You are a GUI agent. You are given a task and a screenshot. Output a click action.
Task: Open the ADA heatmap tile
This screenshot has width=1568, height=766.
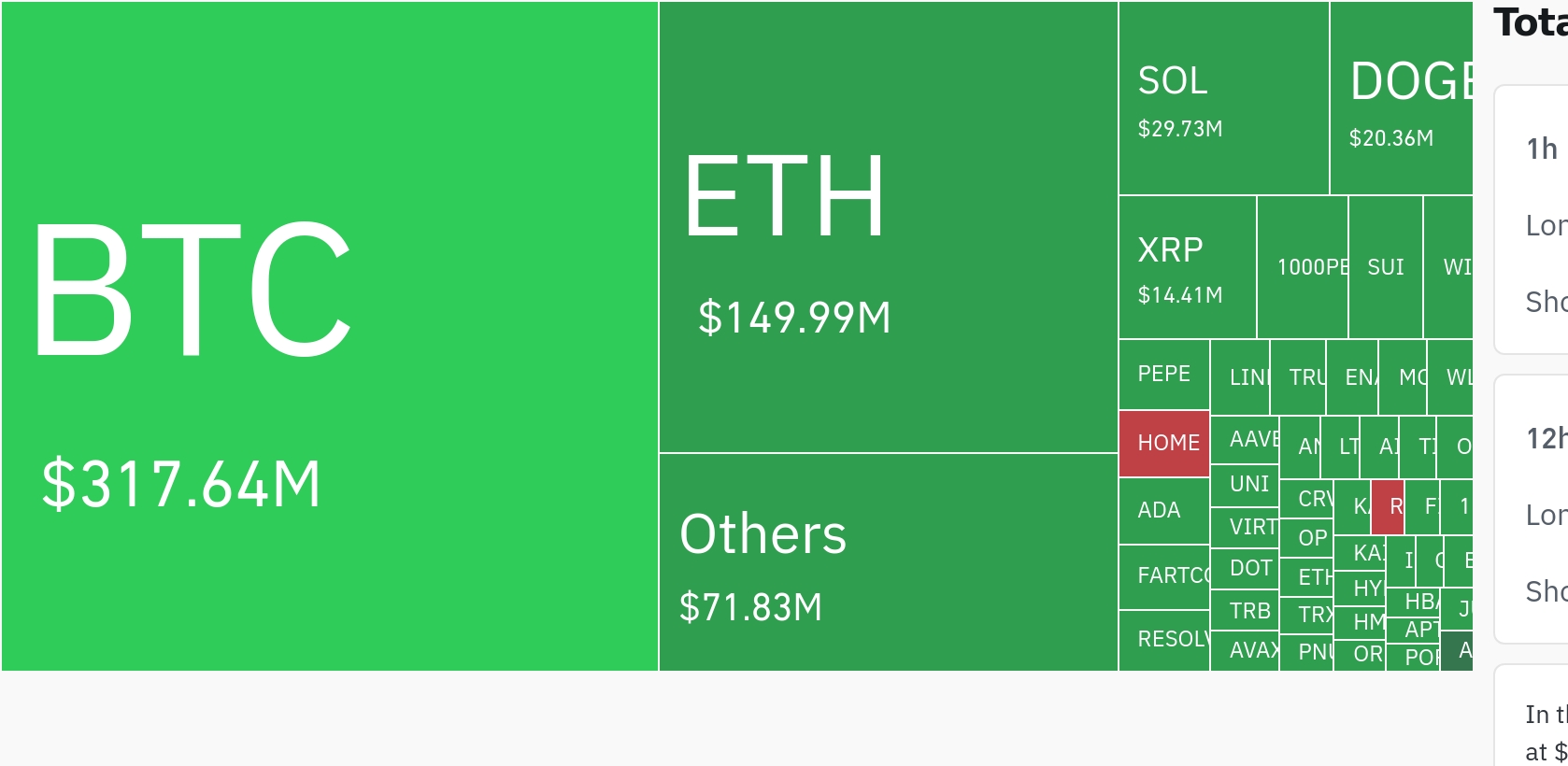(x=1164, y=511)
